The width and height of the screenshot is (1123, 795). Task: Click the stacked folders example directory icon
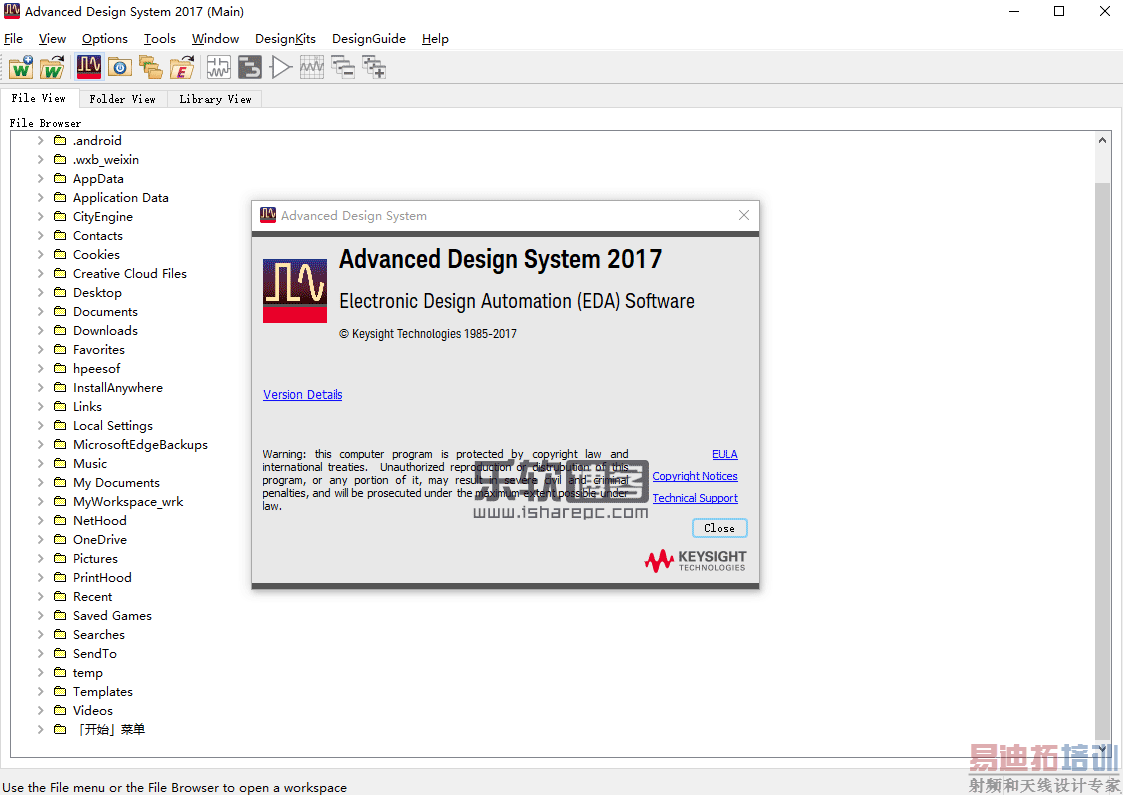[x=150, y=67]
